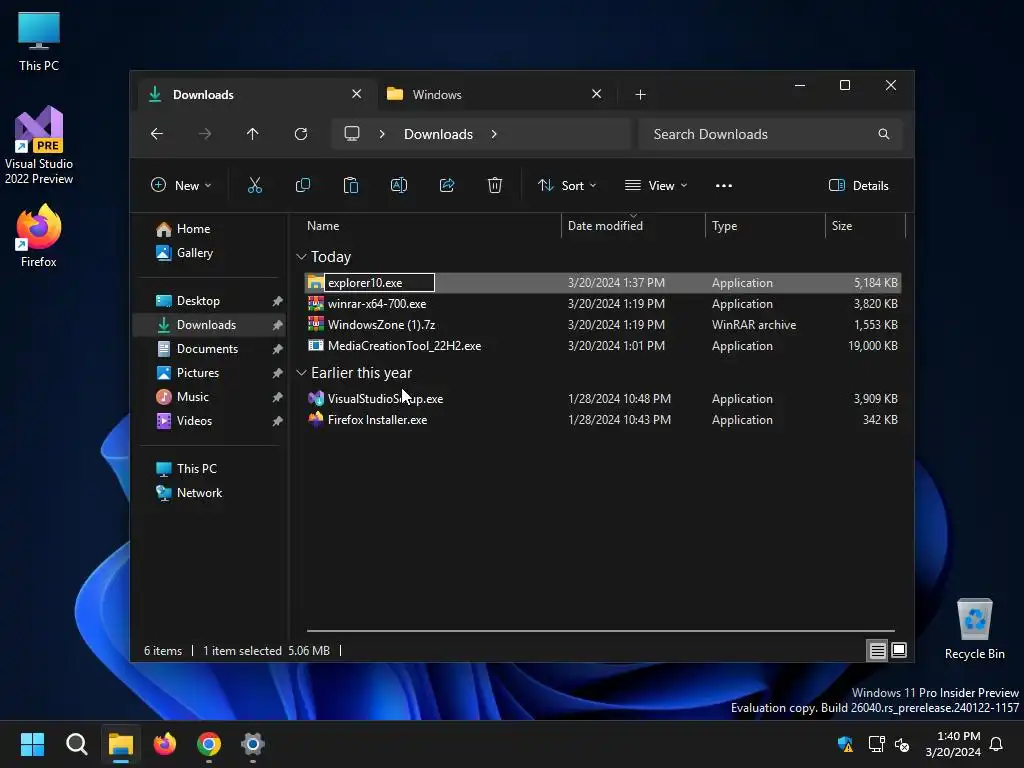Click the taskbar Search icon
The height and width of the screenshot is (768, 1024).
[x=76, y=744]
